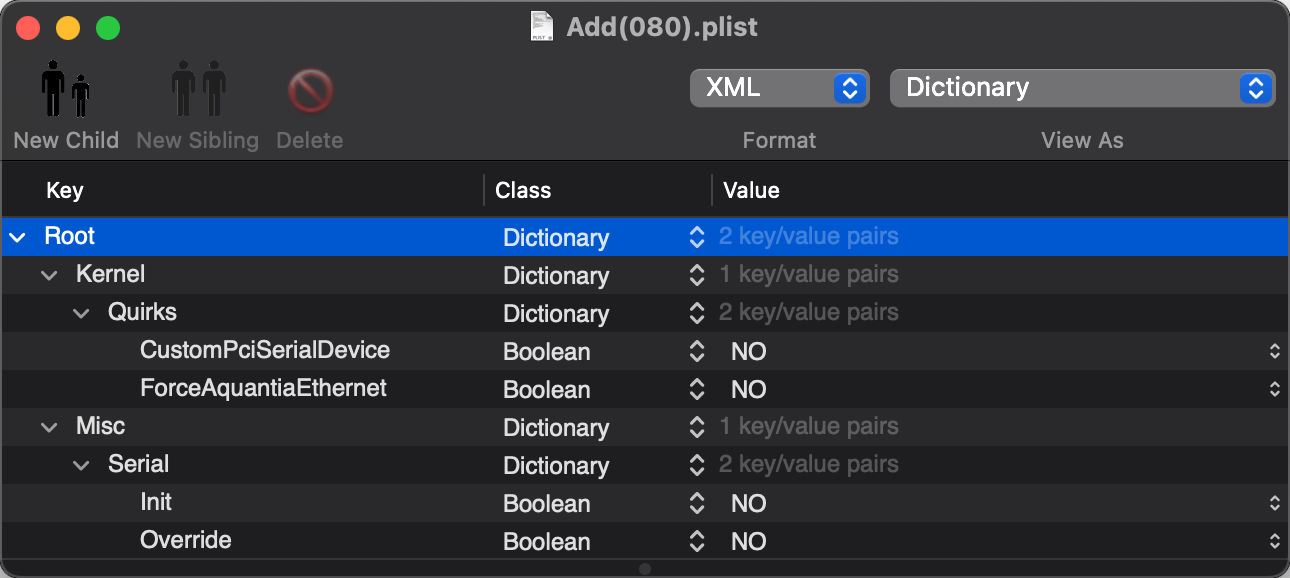Screen dimensions: 1290x578
Task: Toggle Override value NO stepper
Action: coord(1274,541)
